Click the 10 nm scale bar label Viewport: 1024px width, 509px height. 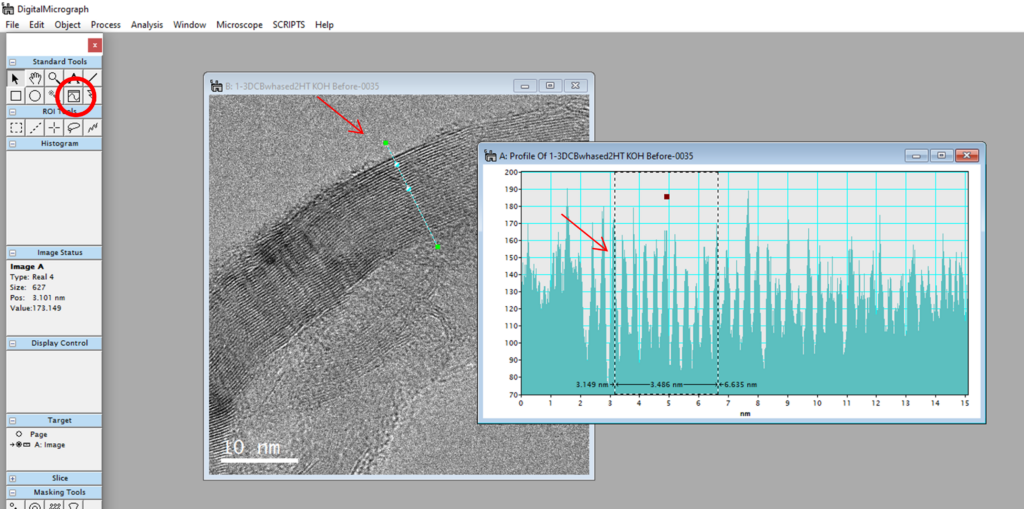251,448
